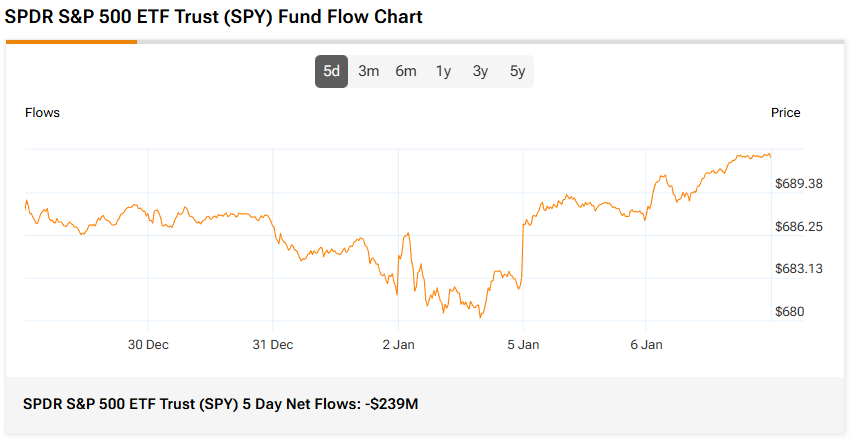Switch chart to 3y range

click(x=480, y=71)
